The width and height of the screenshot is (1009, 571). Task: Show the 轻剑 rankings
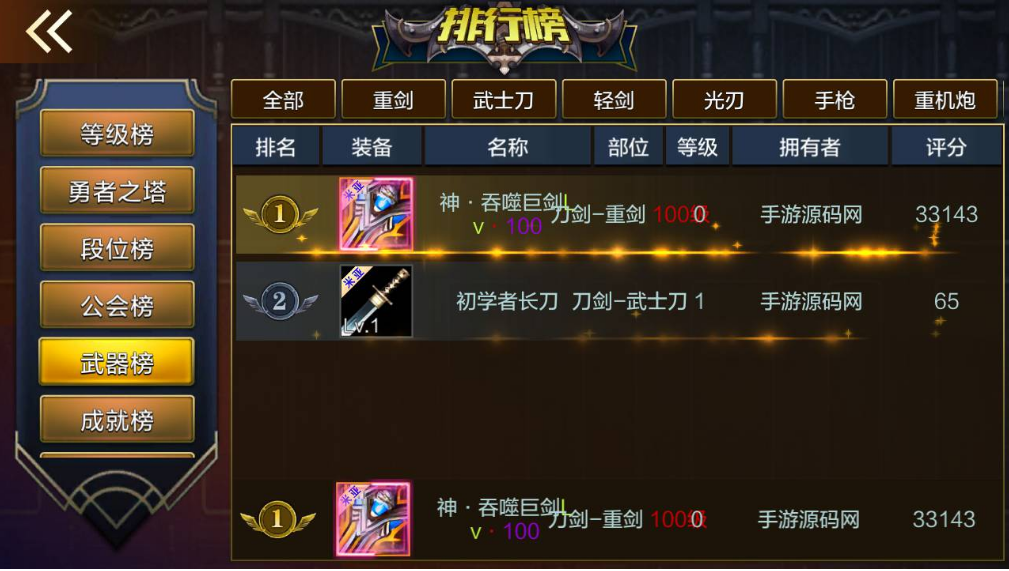(614, 100)
